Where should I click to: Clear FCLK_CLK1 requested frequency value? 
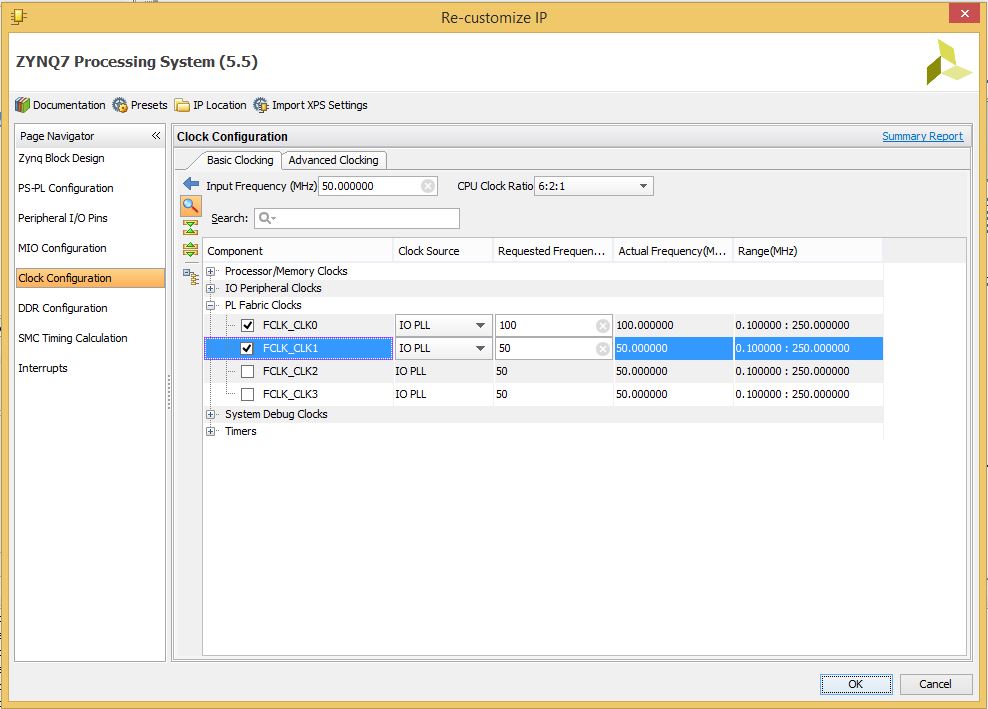[x=602, y=349]
